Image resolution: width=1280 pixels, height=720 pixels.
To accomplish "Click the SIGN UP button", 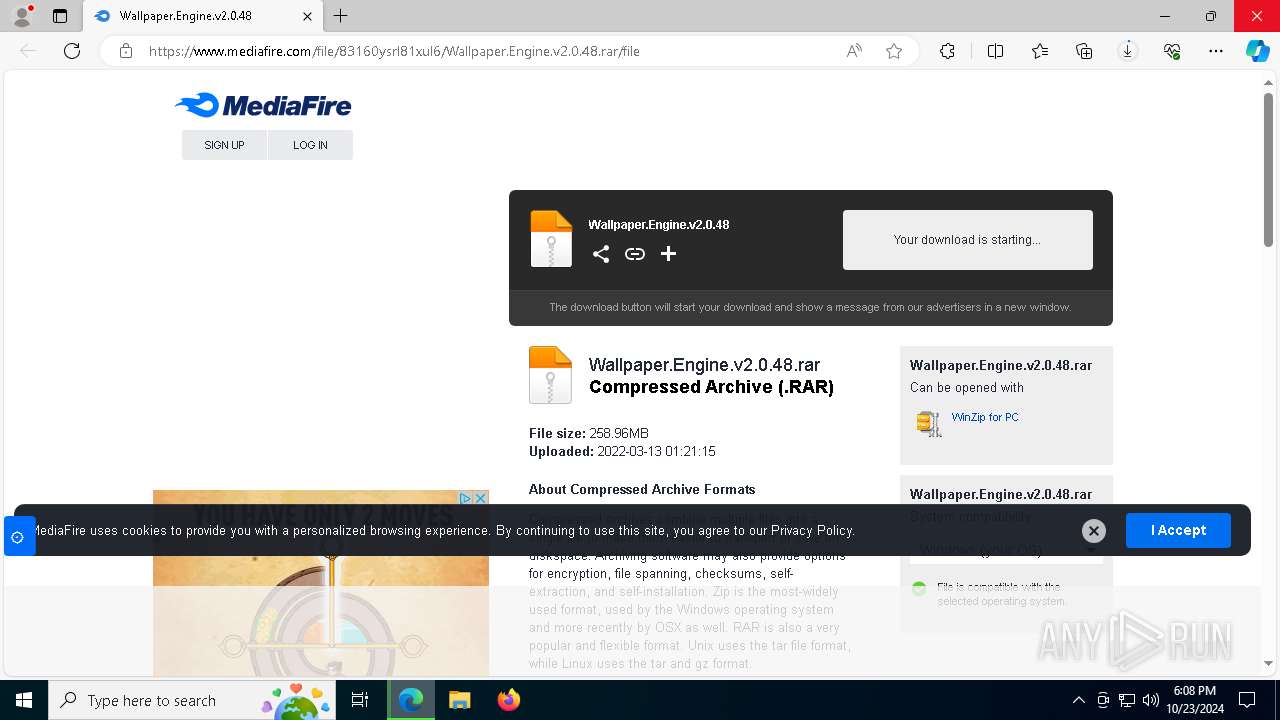I will pyautogui.click(x=224, y=145).
